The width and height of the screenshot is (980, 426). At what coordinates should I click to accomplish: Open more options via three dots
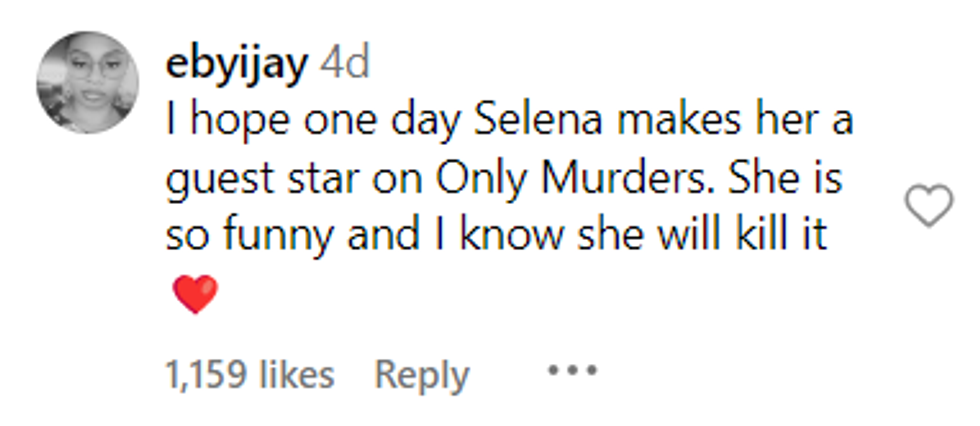(x=572, y=372)
